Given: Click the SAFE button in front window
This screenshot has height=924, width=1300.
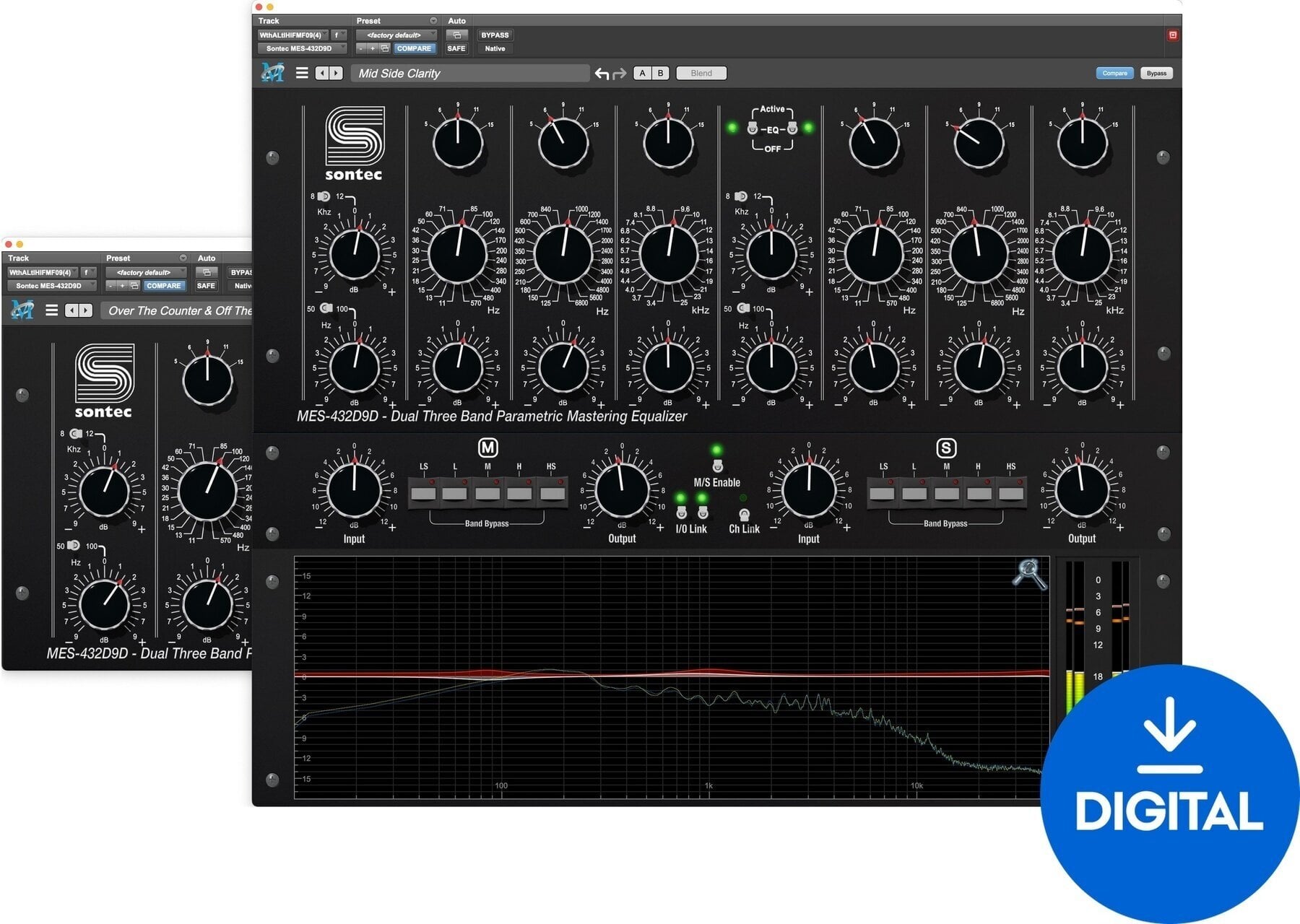Looking at the screenshot, I should pos(456,48).
